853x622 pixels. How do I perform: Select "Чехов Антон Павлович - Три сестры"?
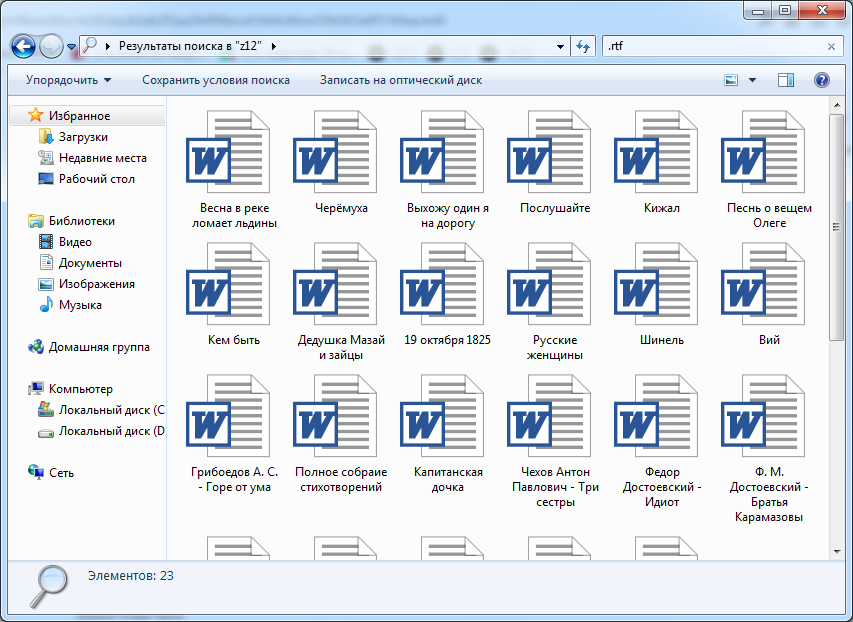555,441
